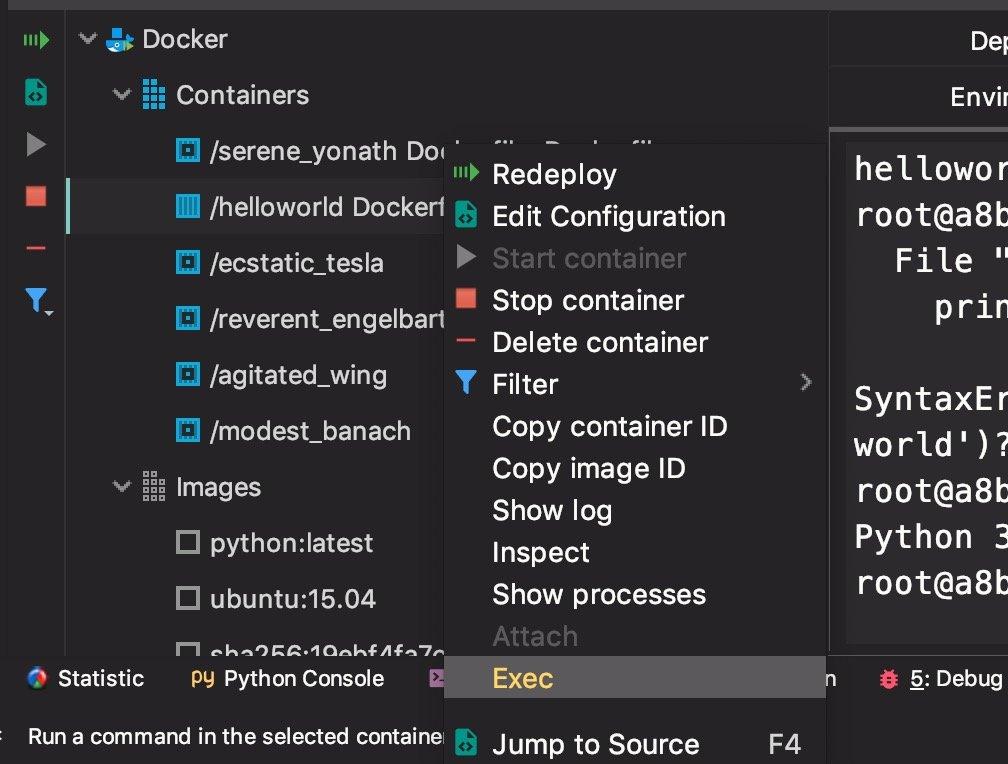This screenshot has width=1008, height=764.
Task: Open the Filter submenu arrow
Action: [x=806, y=383]
